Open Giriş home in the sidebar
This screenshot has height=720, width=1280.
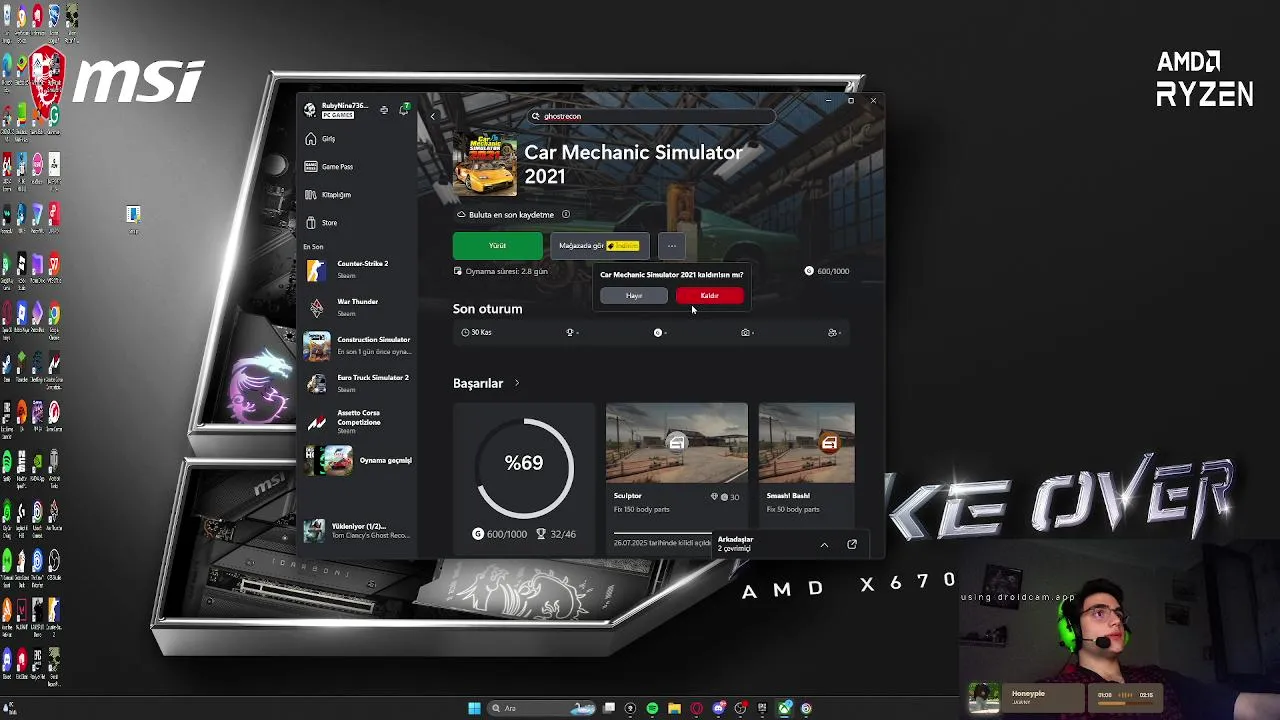point(358,139)
